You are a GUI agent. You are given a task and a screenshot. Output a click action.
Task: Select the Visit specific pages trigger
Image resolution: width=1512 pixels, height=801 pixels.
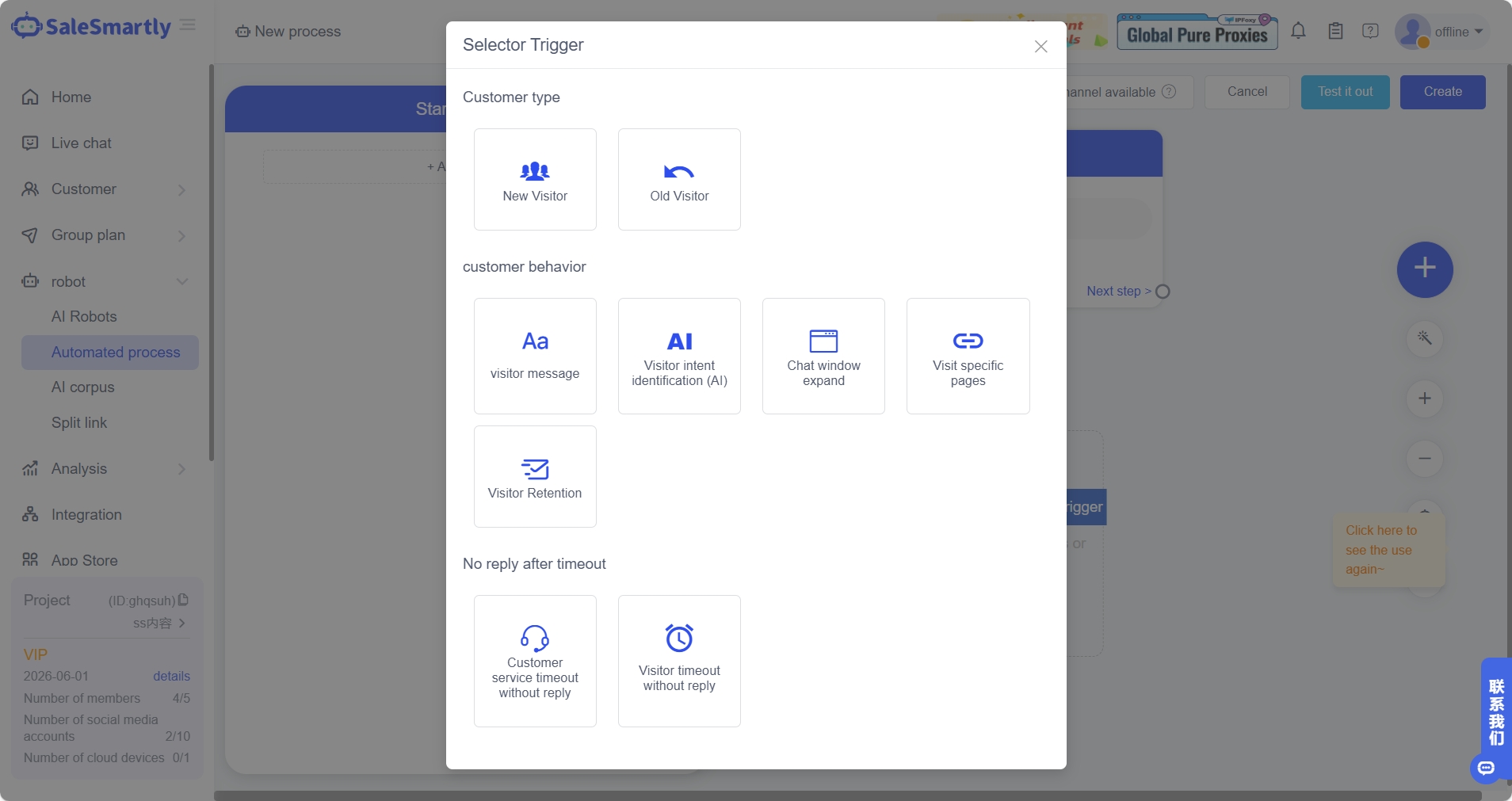pos(968,356)
